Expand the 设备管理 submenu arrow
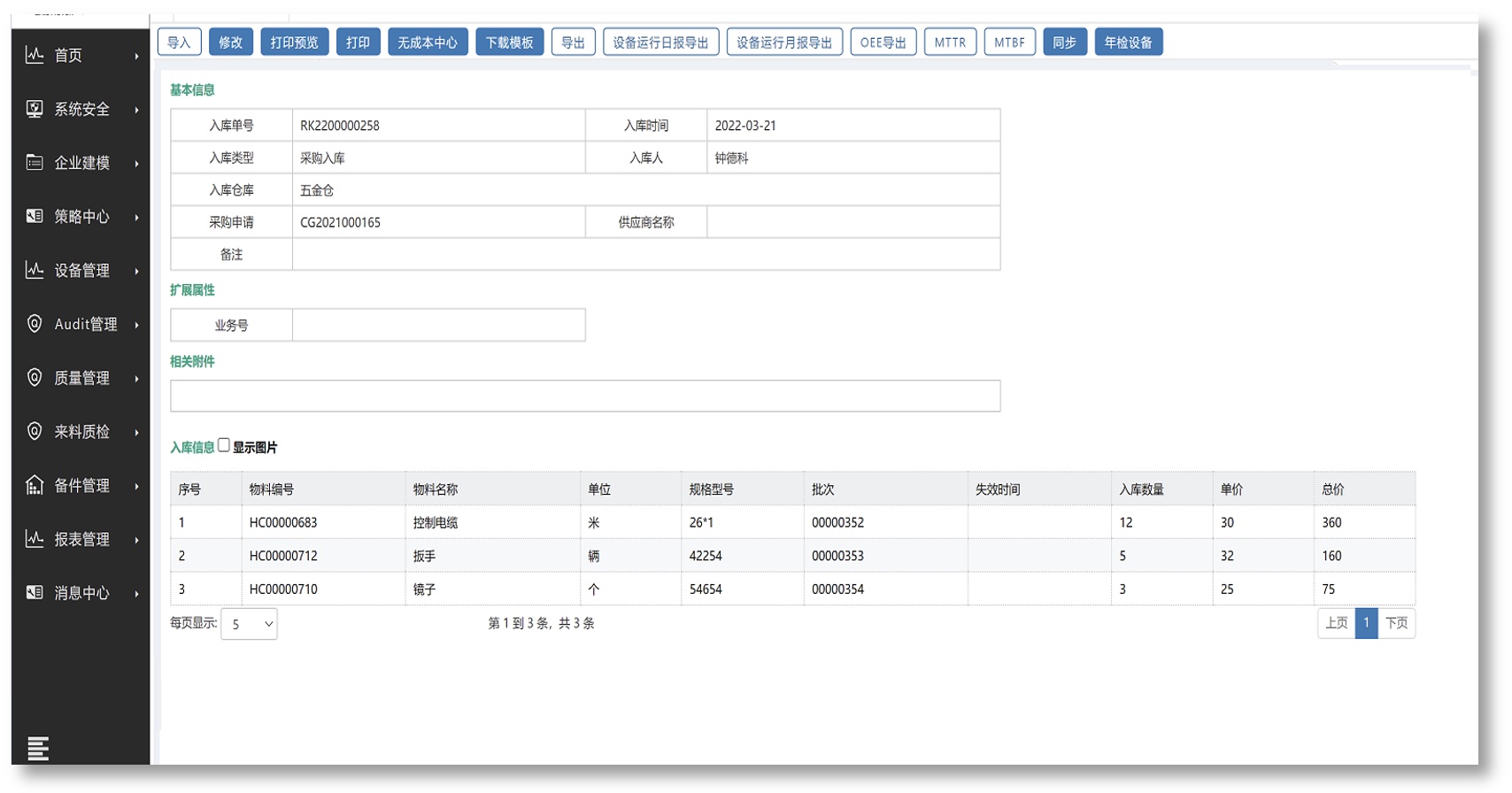 click(x=137, y=271)
